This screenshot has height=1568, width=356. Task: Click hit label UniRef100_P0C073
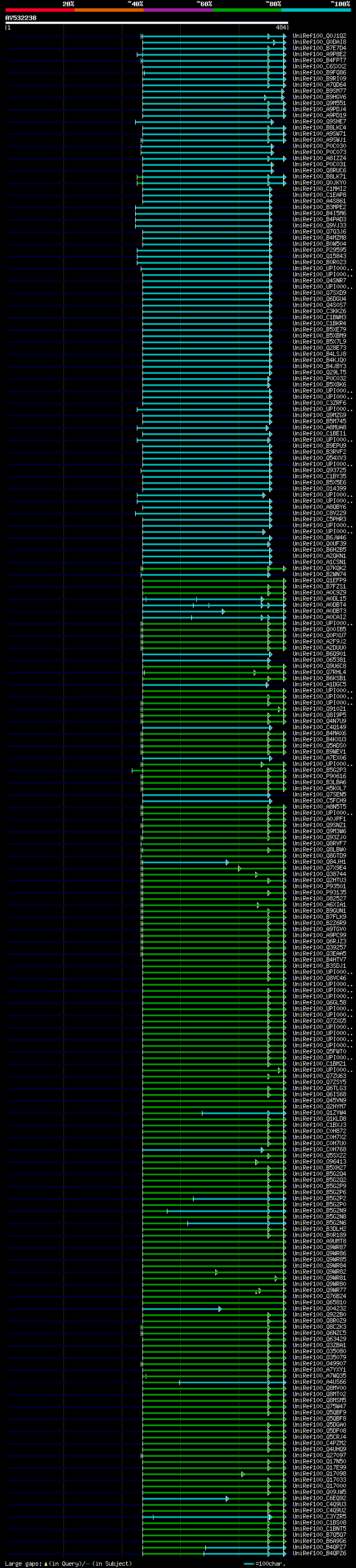319,152
